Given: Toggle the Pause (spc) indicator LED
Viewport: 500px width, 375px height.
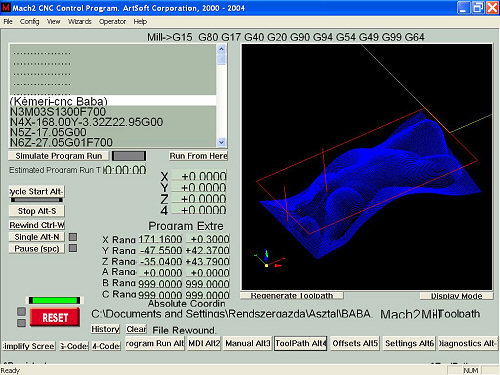Looking at the screenshot, I should click(x=73, y=248).
